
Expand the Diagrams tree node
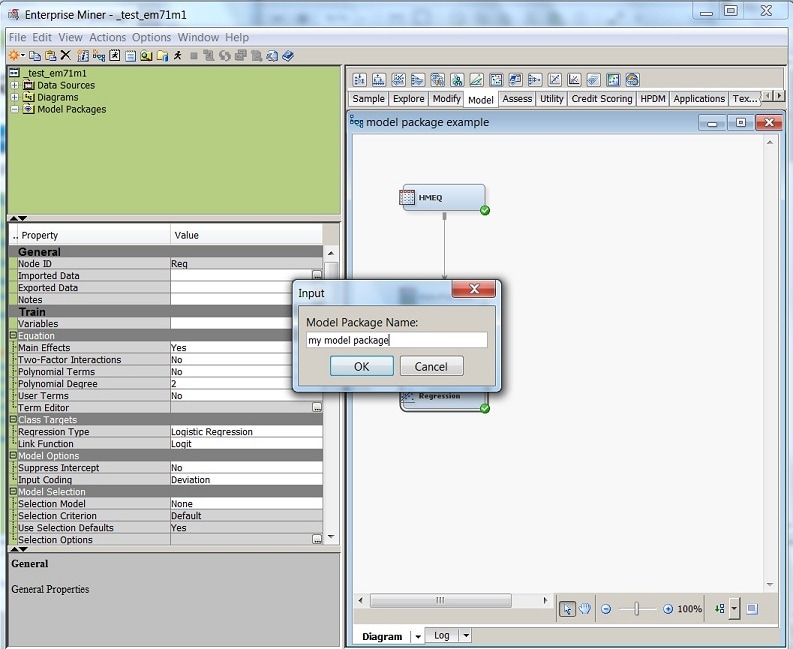[14, 97]
